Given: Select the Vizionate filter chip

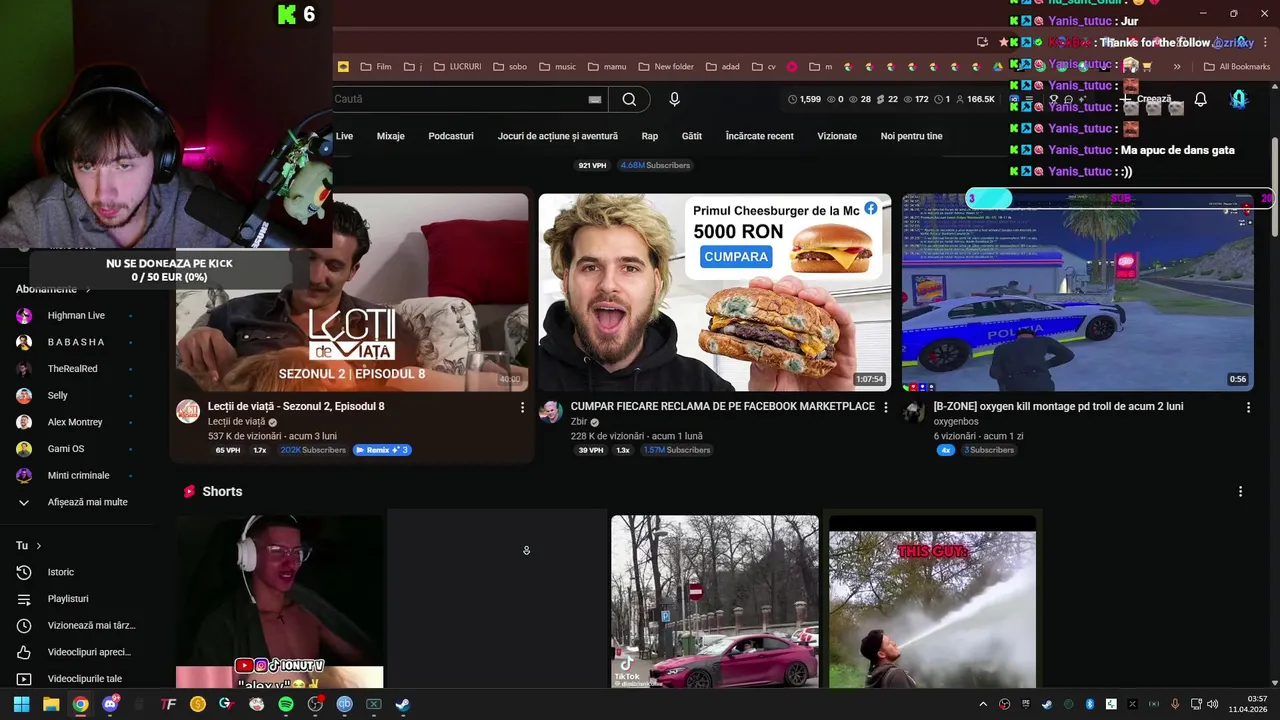Looking at the screenshot, I should click(837, 136).
